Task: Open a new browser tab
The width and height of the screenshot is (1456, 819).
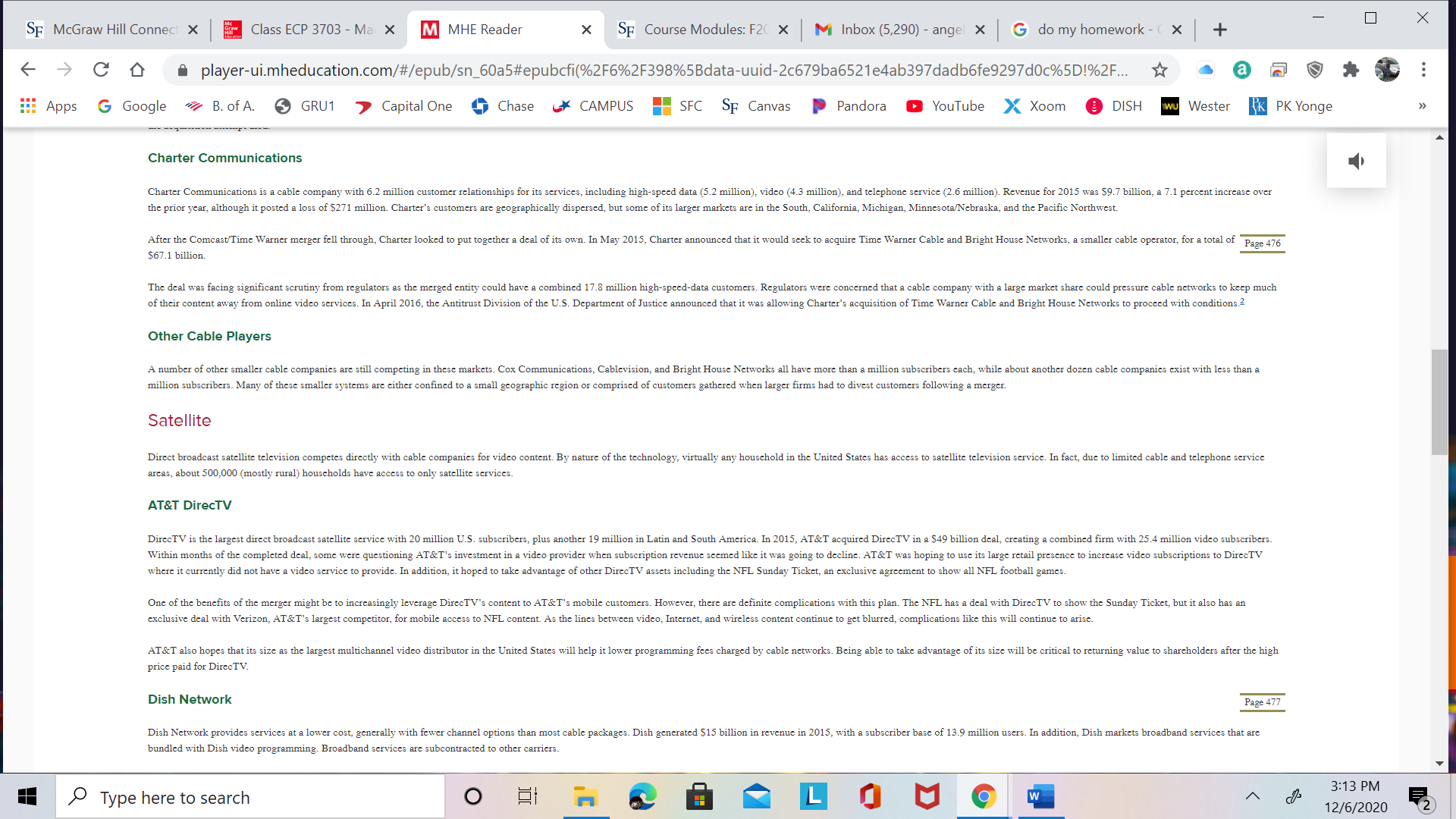Action: point(1219,30)
